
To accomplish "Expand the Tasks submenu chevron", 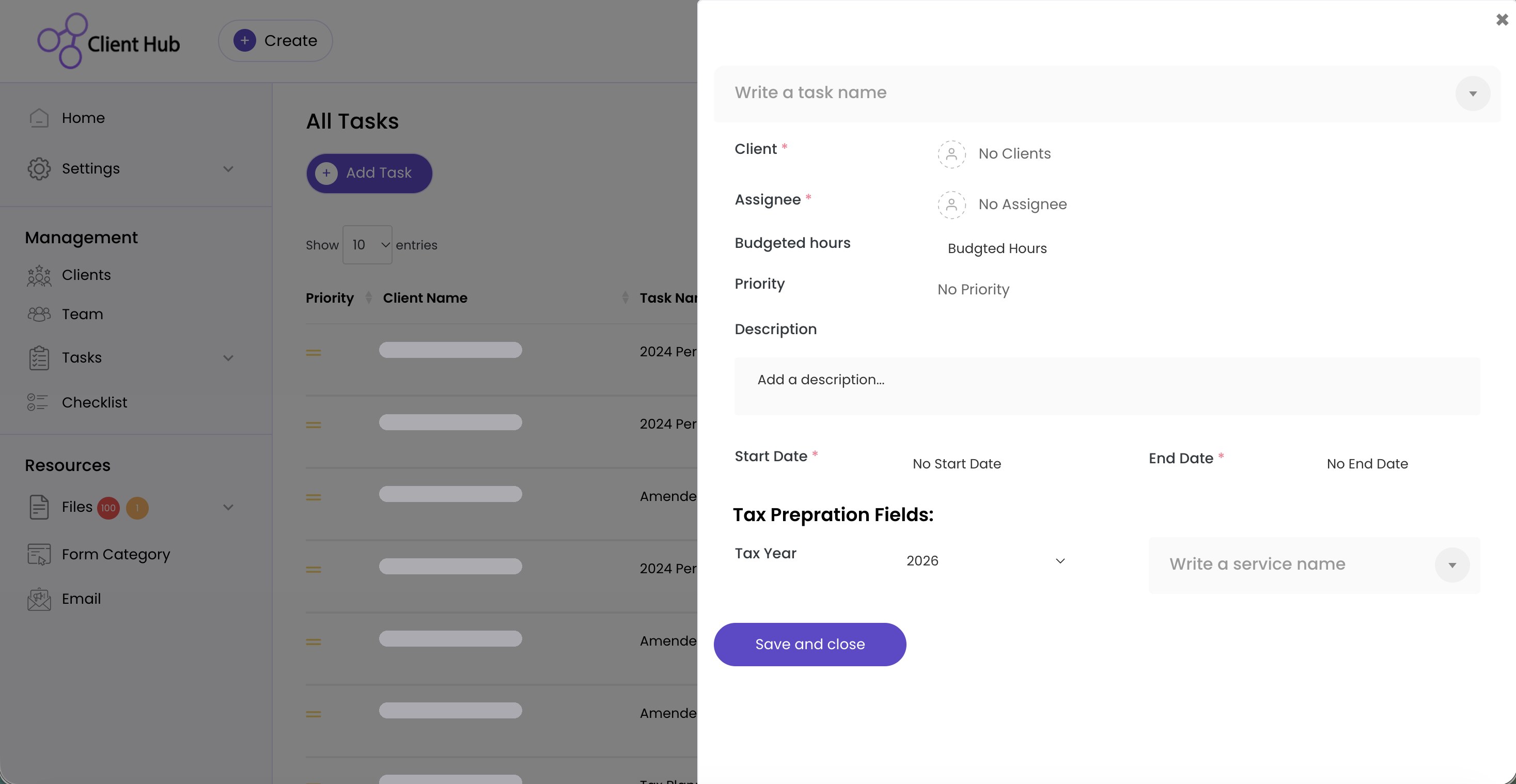I will [x=228, y=358].
